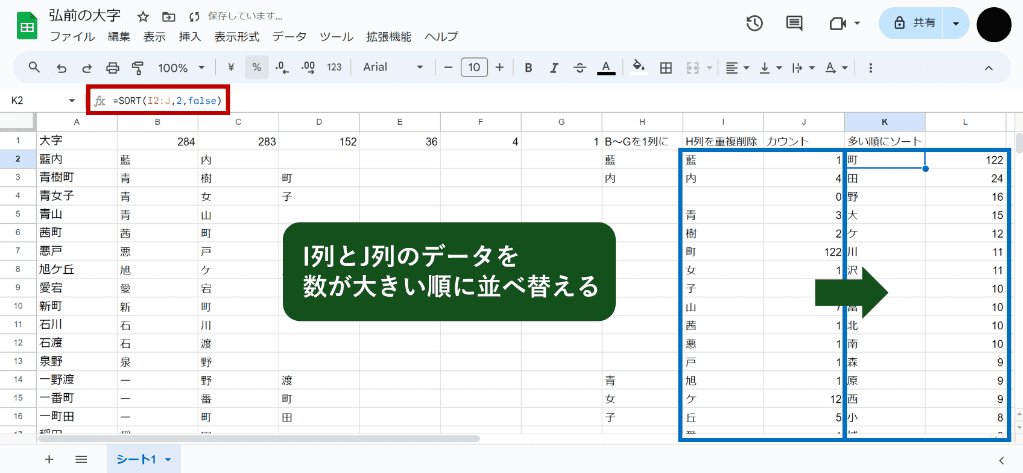Click the horizontal scrollbar
Image resolution: width=1023 pixels, height=473 pixels.
pyautogui.click(x=259, y=438)
